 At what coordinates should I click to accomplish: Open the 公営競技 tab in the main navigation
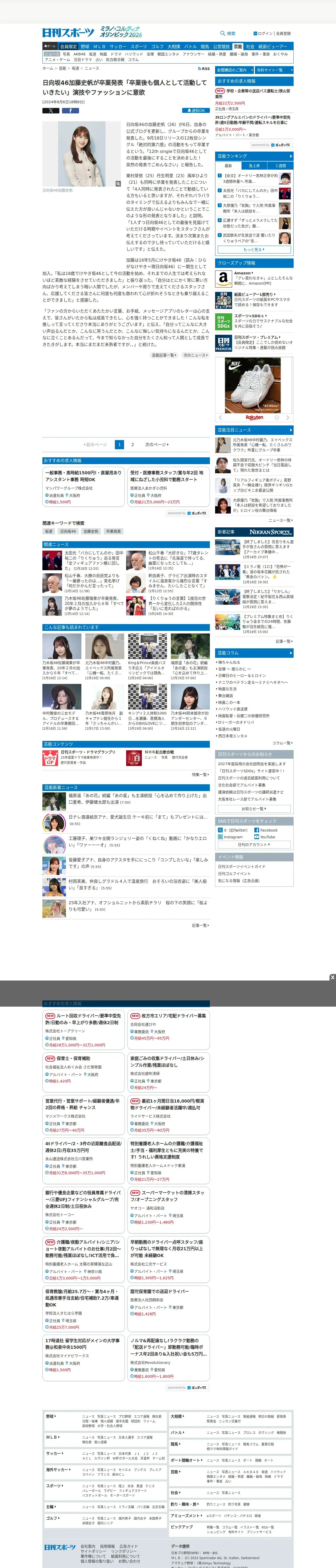(221, 46)
